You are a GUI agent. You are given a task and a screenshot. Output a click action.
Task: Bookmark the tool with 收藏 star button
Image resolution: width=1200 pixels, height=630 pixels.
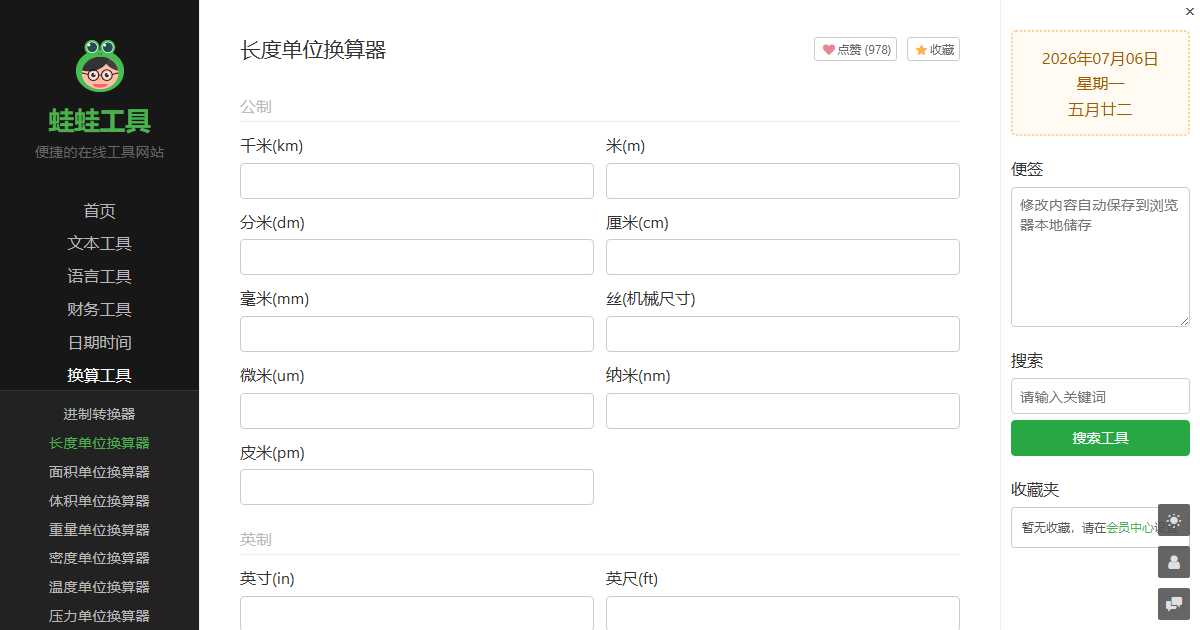[x=933, y=49]
